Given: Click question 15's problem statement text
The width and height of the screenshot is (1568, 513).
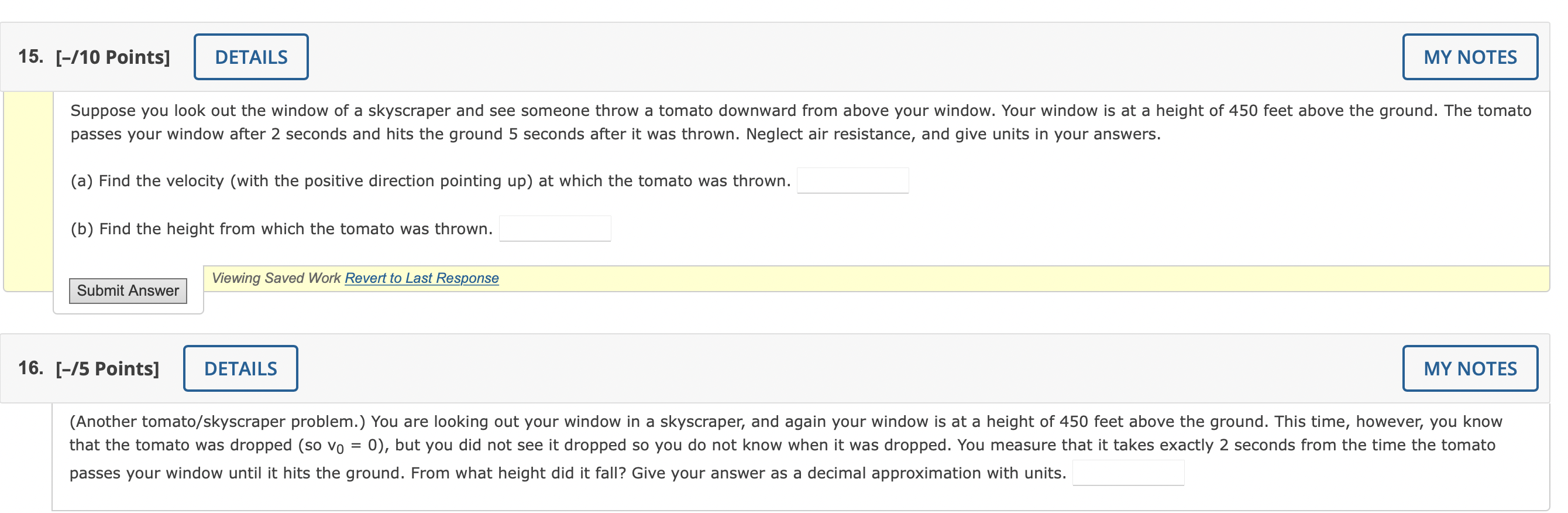Looking at the screenshot, I should tap(730, 122).
